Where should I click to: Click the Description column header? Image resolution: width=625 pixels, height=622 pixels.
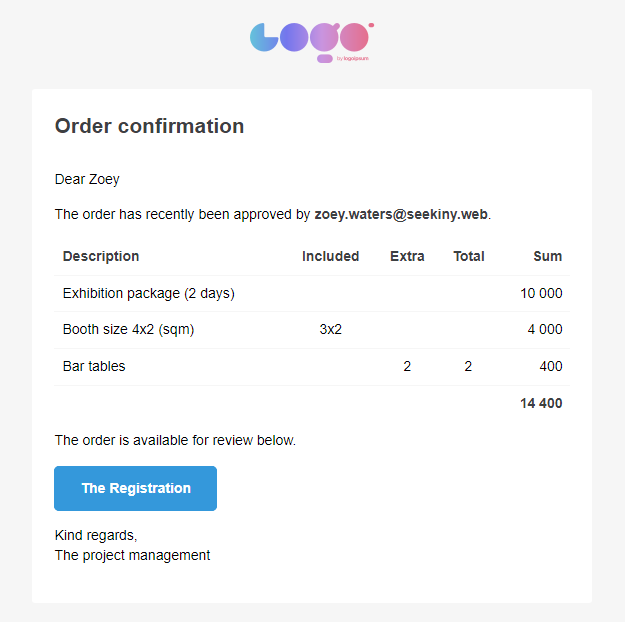(101, 256)
